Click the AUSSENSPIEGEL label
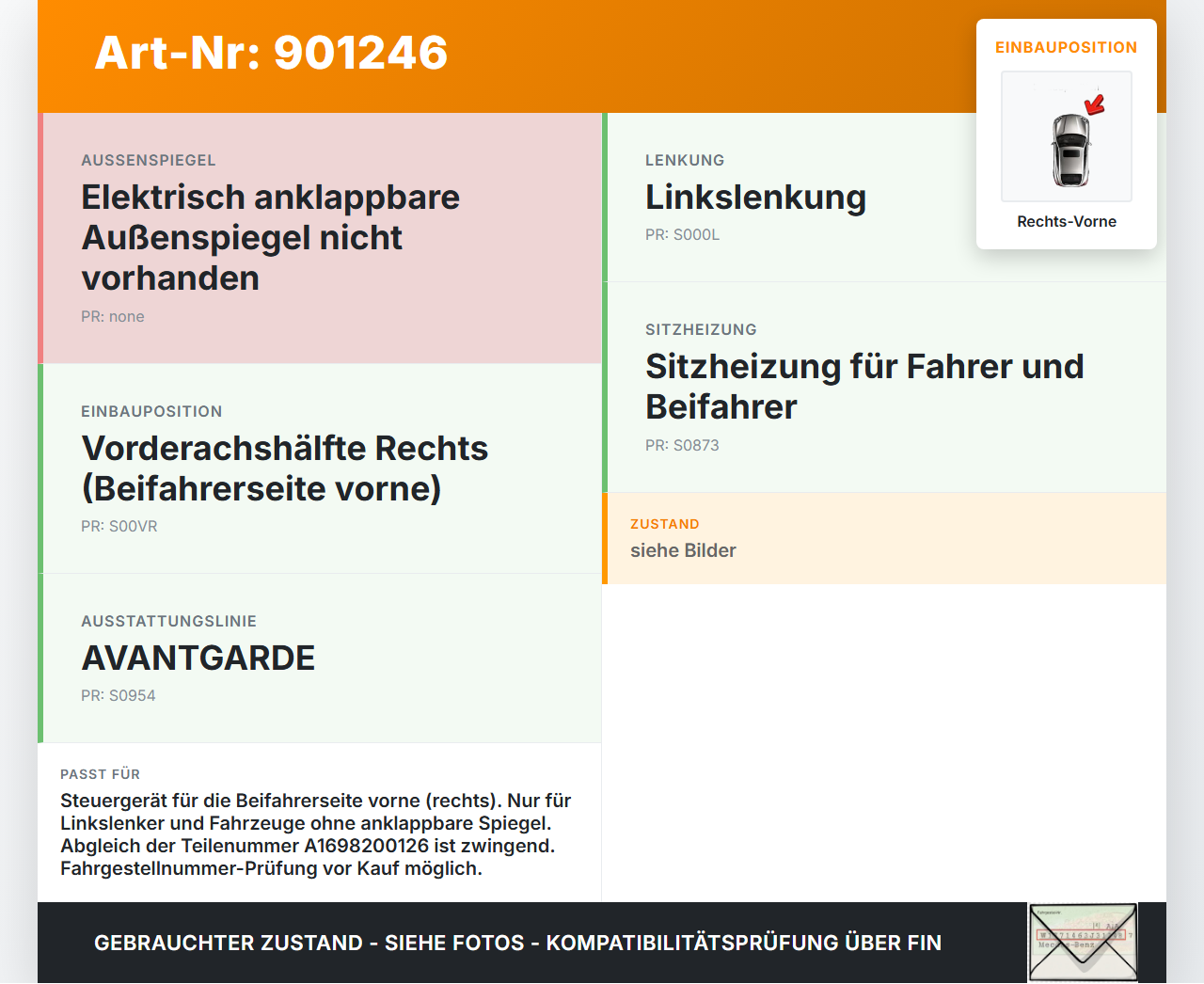Image resolution: width=1204 pixels, height=984 pixels. click(x=149, y=160)
